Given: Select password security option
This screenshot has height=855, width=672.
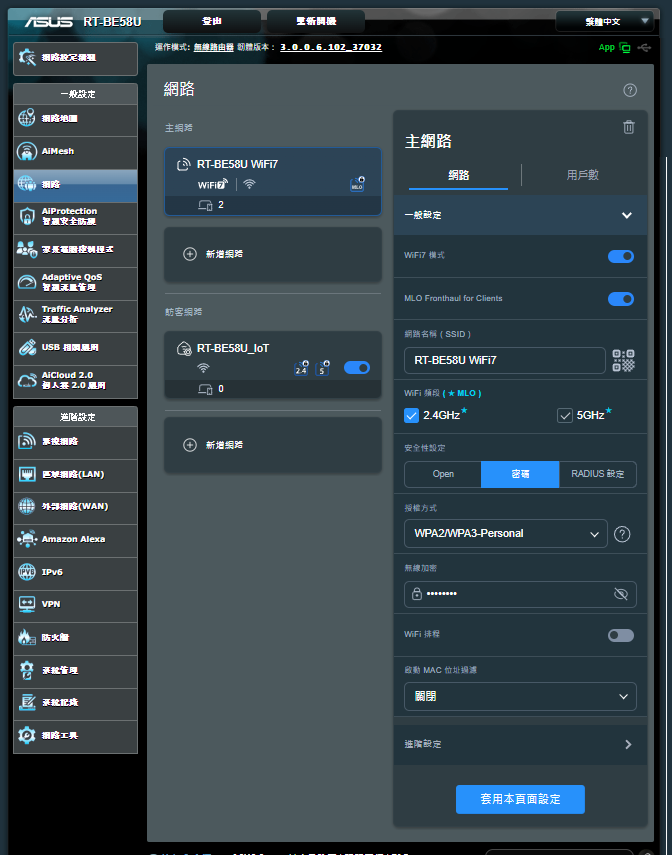Looking at the screenshot, I should click(x=520, y=474).
